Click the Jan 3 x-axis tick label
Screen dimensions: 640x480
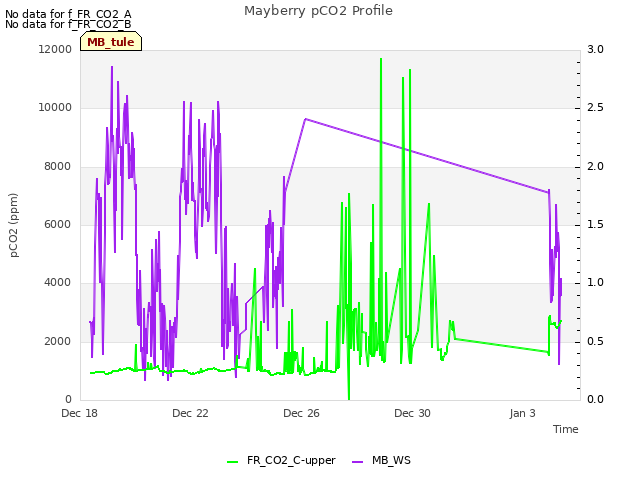(522, 413)
